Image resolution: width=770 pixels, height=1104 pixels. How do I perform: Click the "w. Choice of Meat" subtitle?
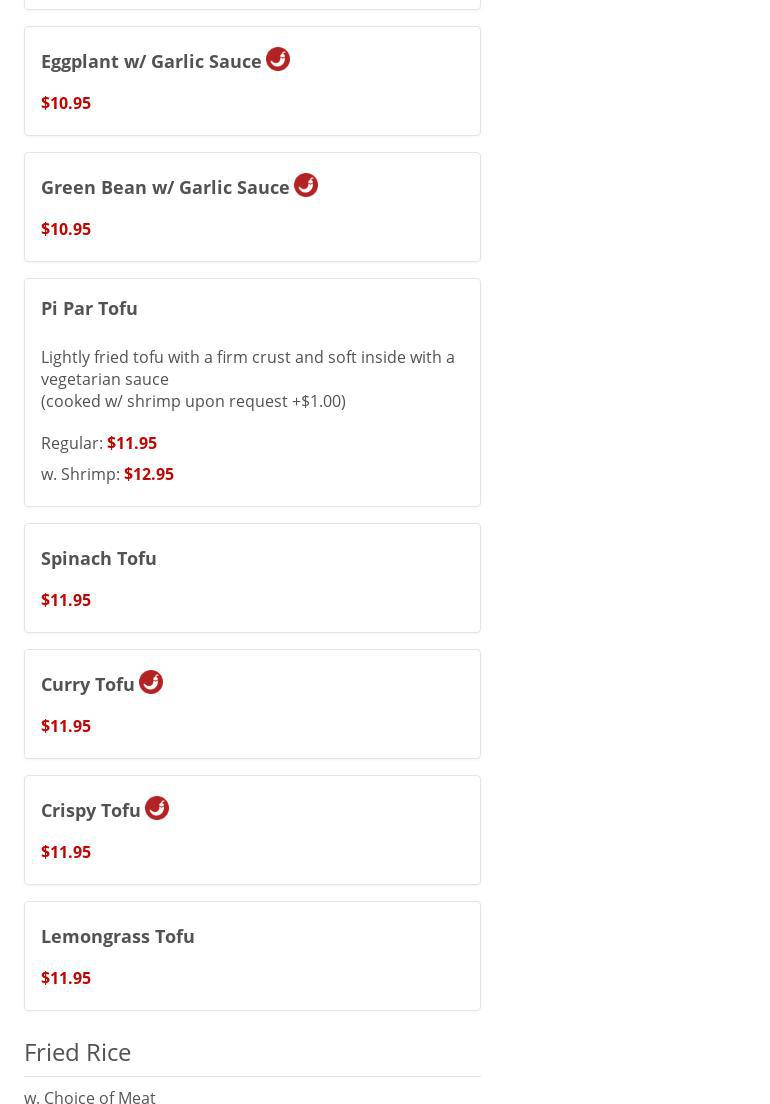[90, 1096]
